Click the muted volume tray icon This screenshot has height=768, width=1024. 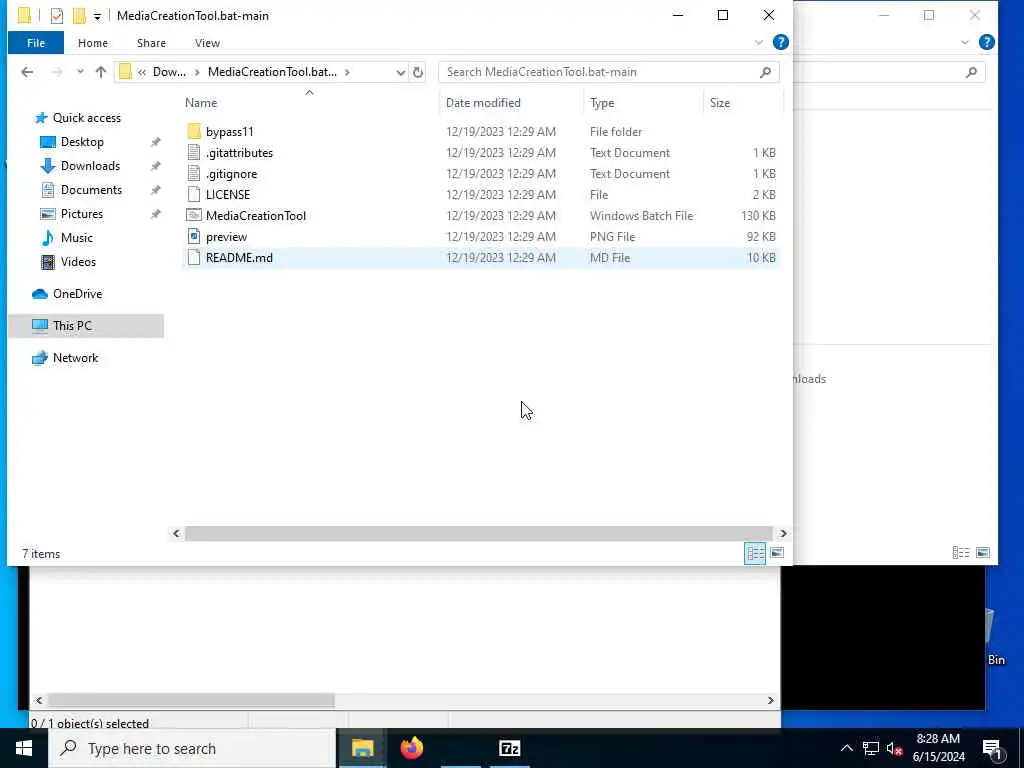895,748
